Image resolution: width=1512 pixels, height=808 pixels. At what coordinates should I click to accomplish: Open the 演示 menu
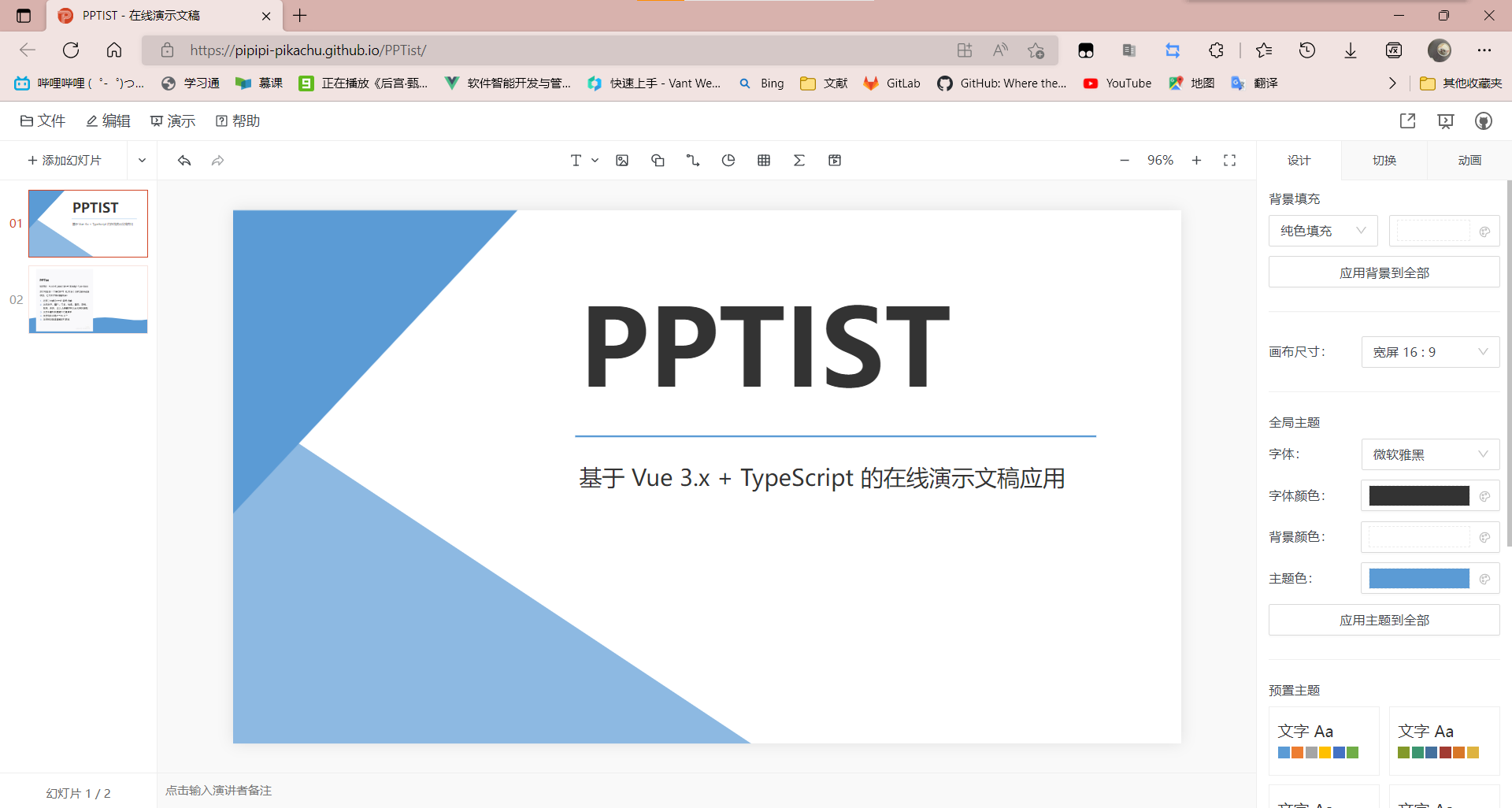172,120
